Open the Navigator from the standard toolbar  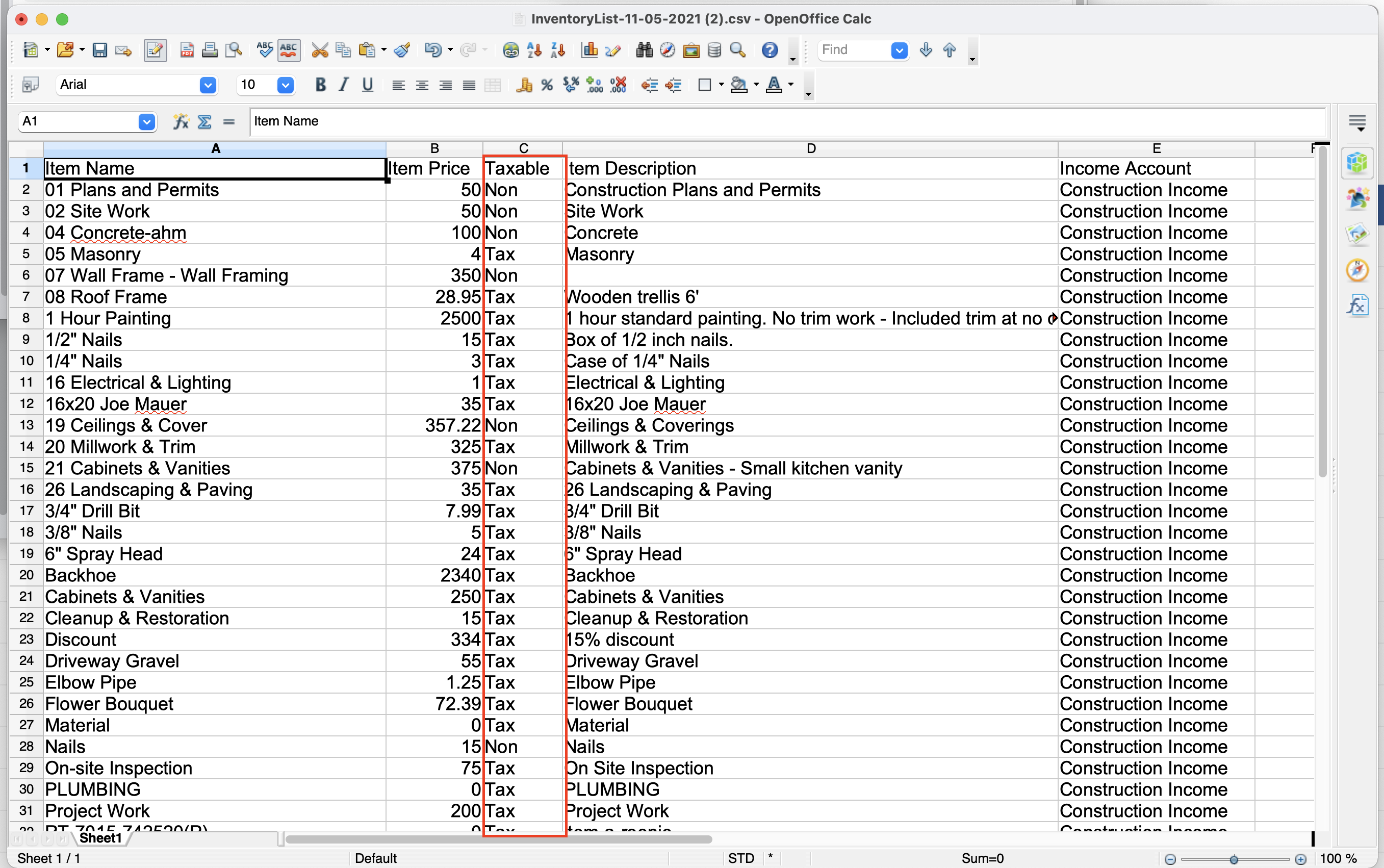[668, 50]
